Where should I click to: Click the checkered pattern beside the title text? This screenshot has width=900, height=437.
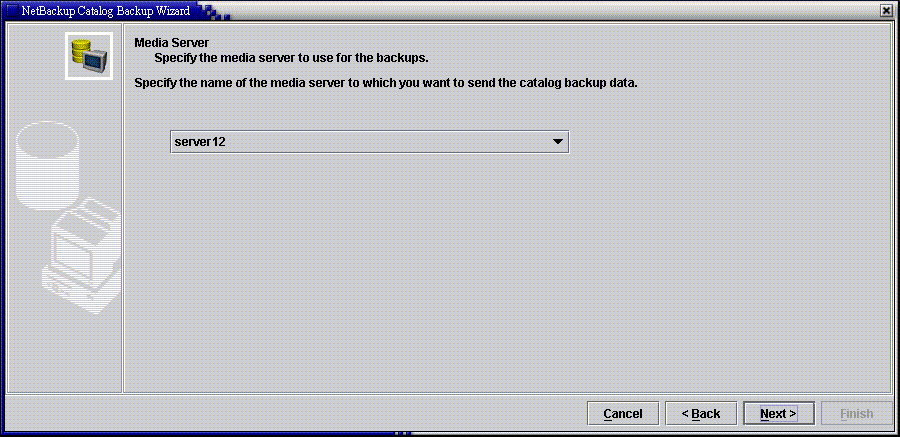(x=214, y=10)
